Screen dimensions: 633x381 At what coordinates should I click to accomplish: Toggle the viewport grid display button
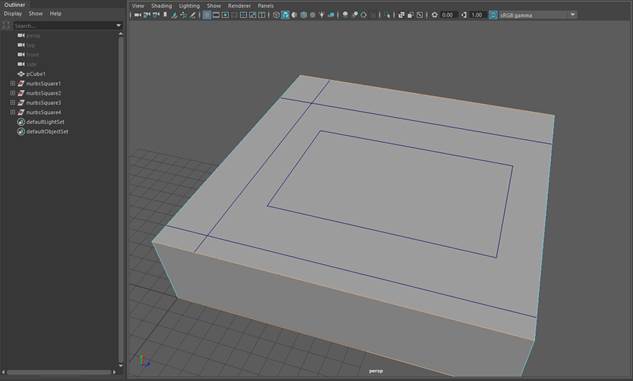click(207, 15)
